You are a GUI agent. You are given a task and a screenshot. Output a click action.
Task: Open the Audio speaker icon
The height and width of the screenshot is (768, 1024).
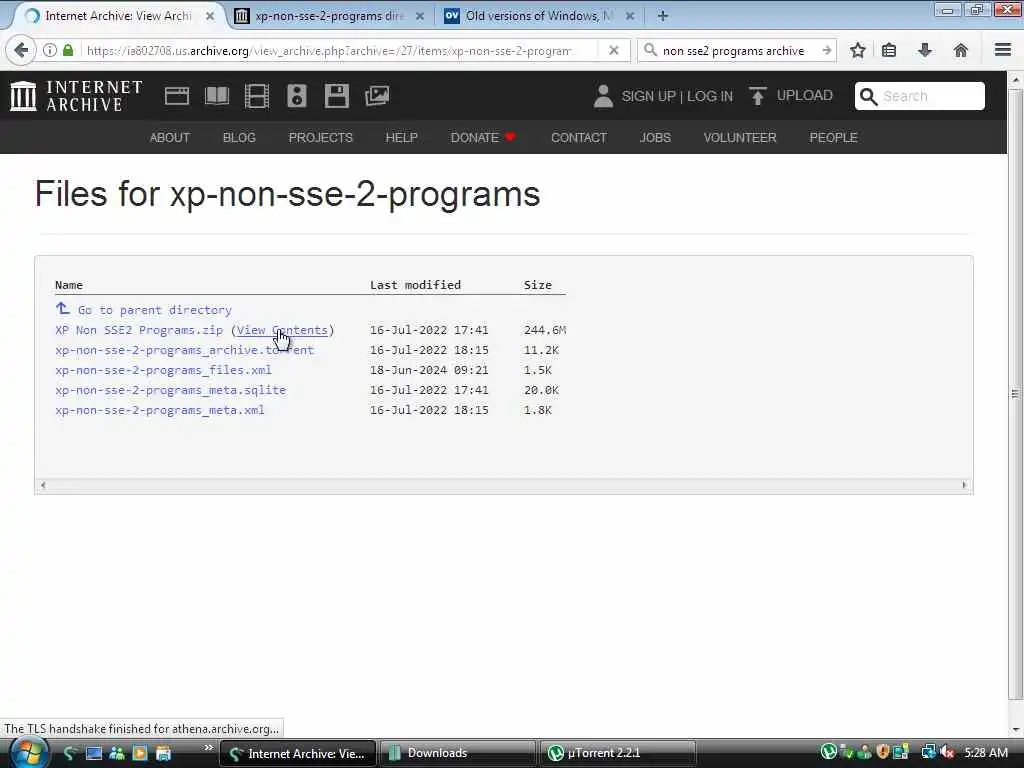point(296,96)
